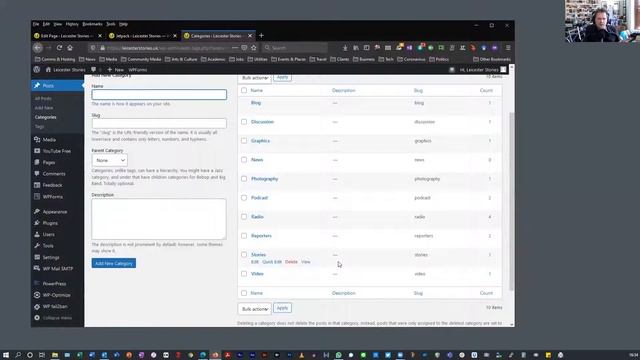Open Firefox downloads arrow icon
The width and height of the screenshot is (640, 360).
[x=345, y=48]
